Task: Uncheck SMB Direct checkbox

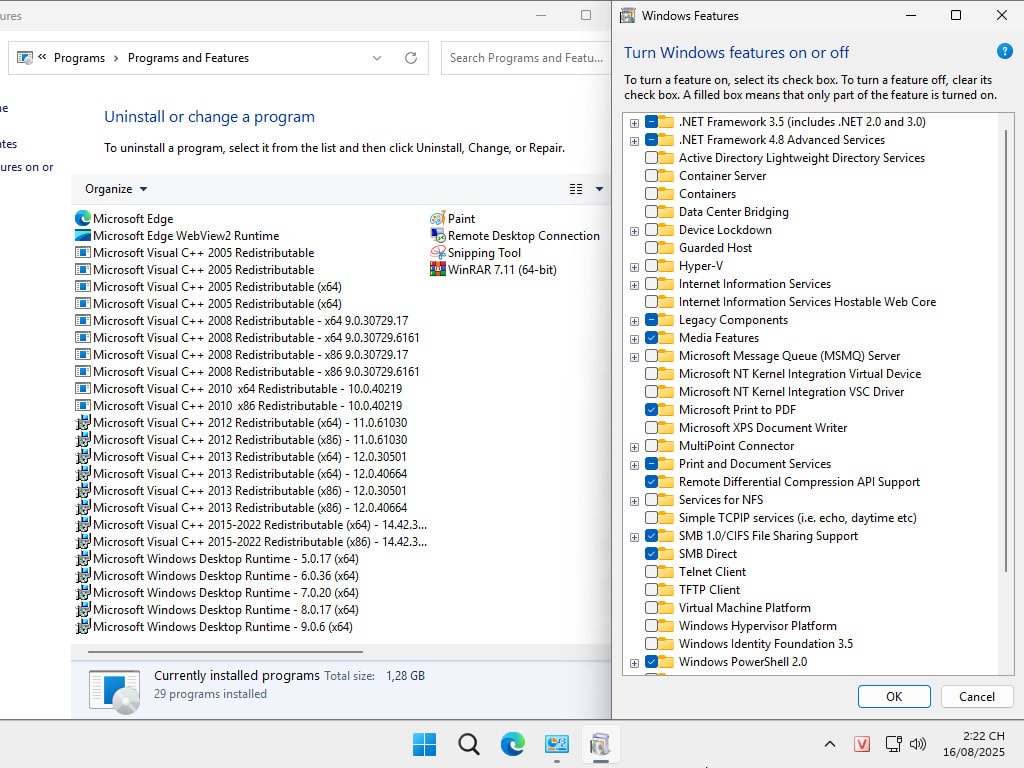Action: 651,554
